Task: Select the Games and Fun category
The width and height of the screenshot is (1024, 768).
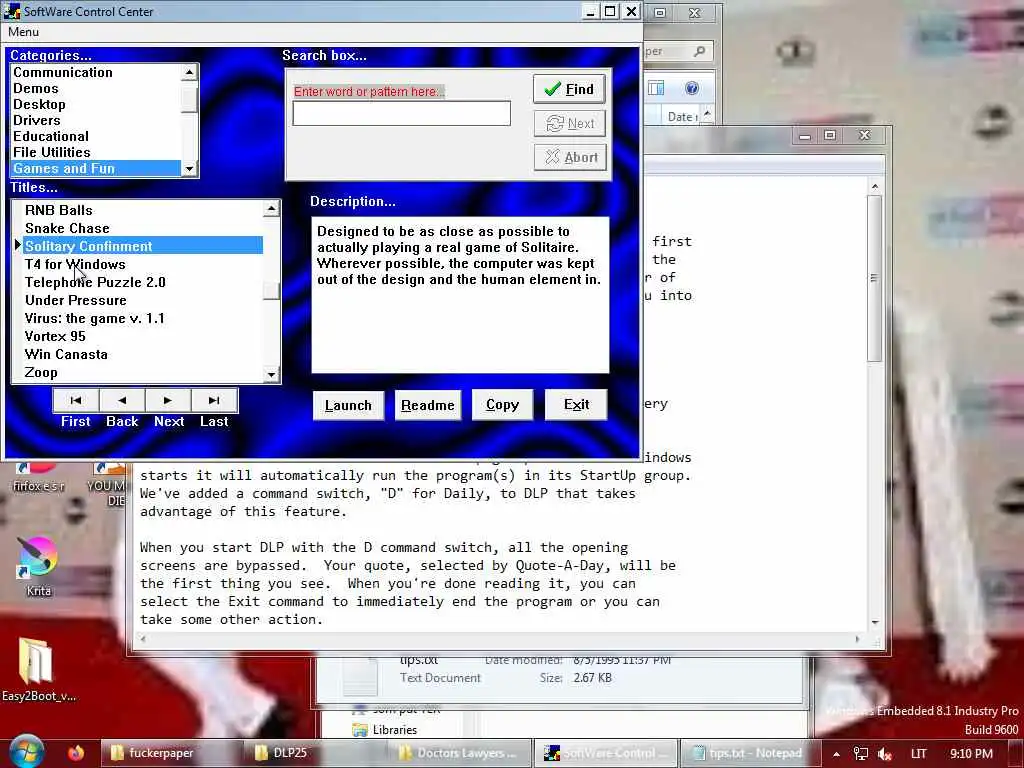Action: 96,168
